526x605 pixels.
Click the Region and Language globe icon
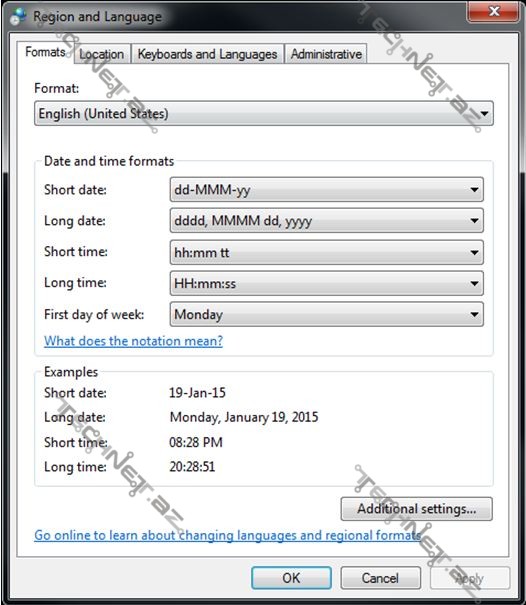(x=18, y=17)
